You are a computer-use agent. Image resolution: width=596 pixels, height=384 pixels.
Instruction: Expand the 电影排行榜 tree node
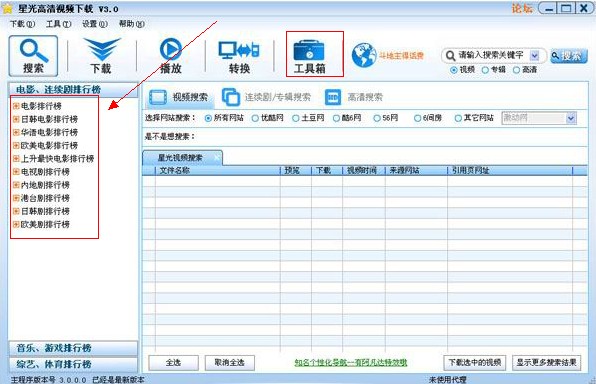tap(16, 106)
